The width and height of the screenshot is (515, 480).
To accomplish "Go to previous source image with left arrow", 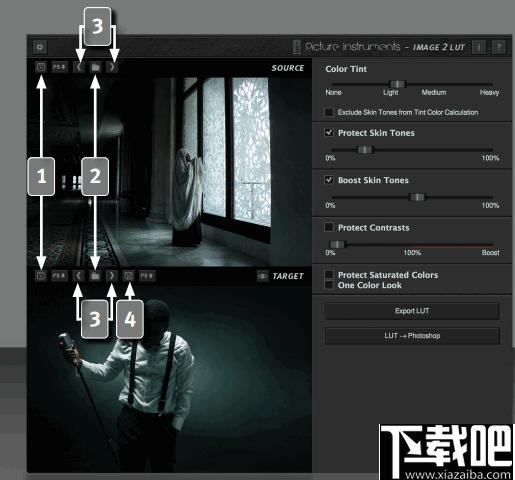I will [79, 67].
